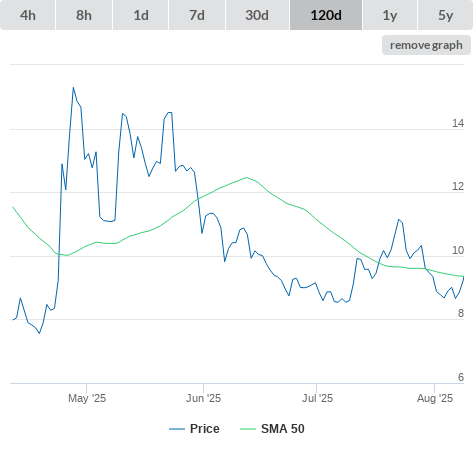This screenshot has height=455, width=474.
Task: Select the 4h time range tab
Action: [28, 15]
